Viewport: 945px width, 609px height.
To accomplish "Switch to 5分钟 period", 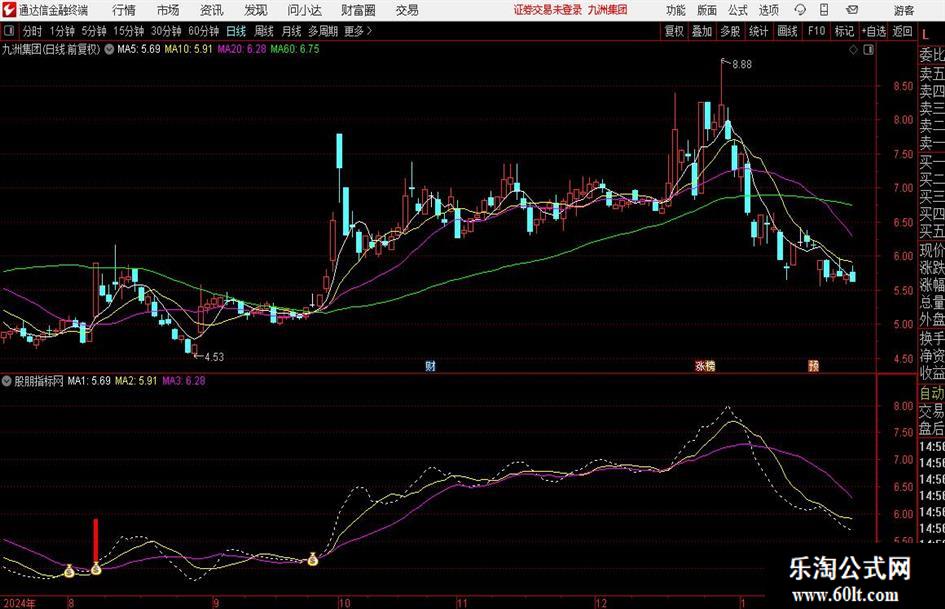I will [93, 31].
